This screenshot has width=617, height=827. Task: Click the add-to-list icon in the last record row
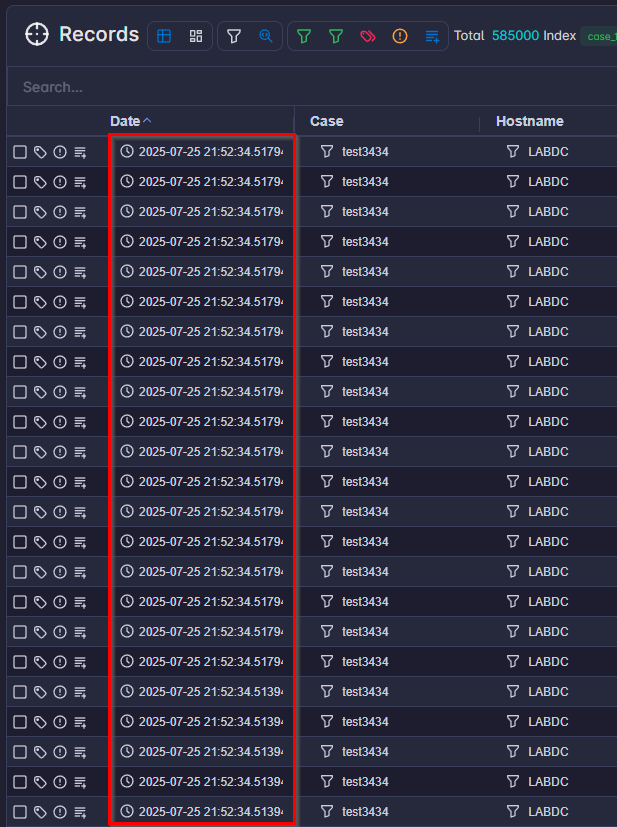pos(80,812)
